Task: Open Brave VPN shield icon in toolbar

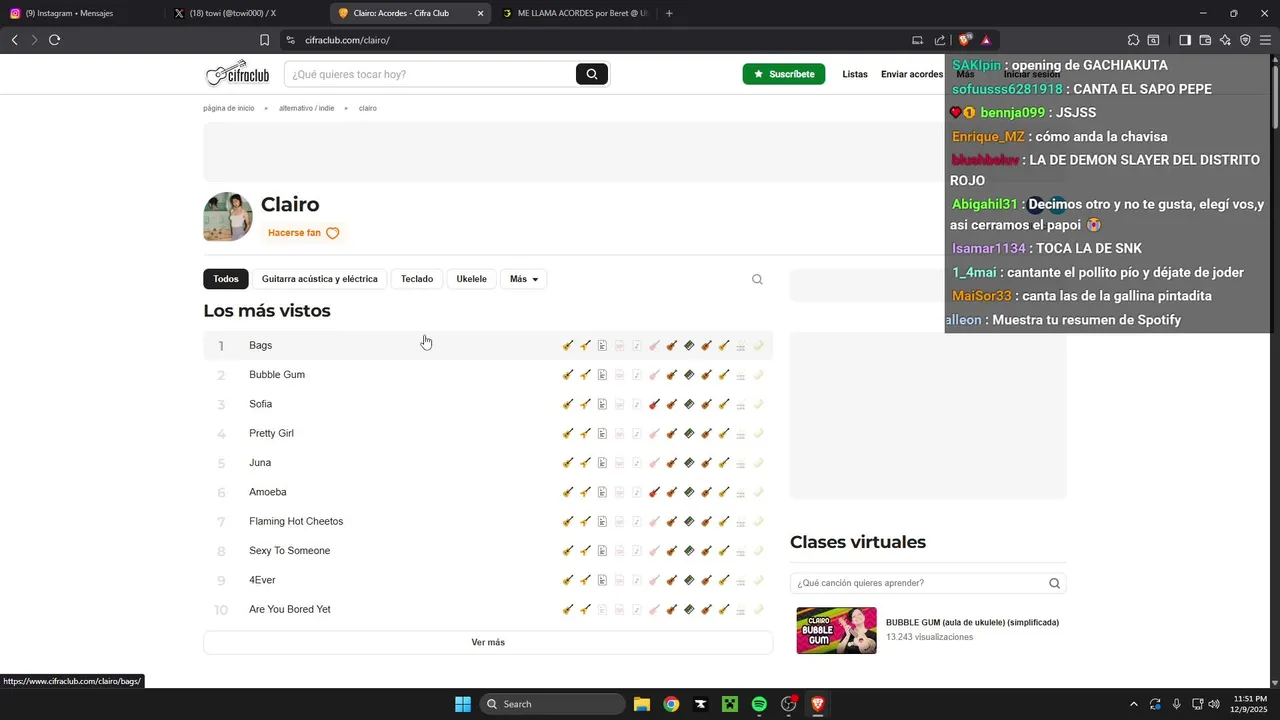Action: 1245,40
